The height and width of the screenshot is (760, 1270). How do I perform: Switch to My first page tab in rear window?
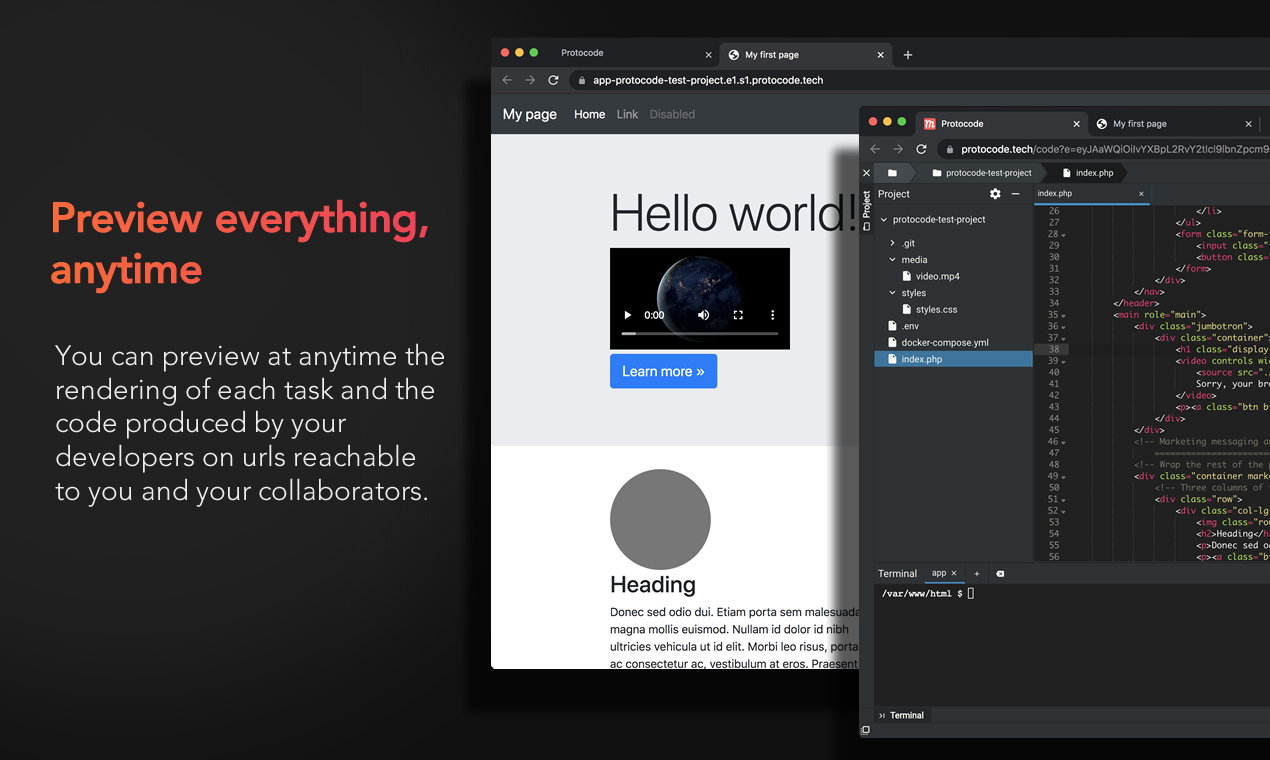806,55
